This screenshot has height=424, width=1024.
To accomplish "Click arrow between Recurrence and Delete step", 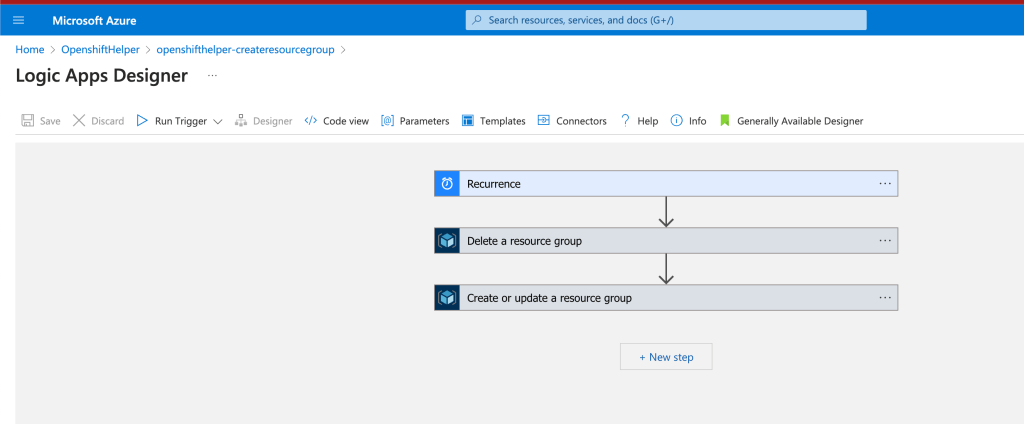I will pyautogui.click(x=666, y=212).
